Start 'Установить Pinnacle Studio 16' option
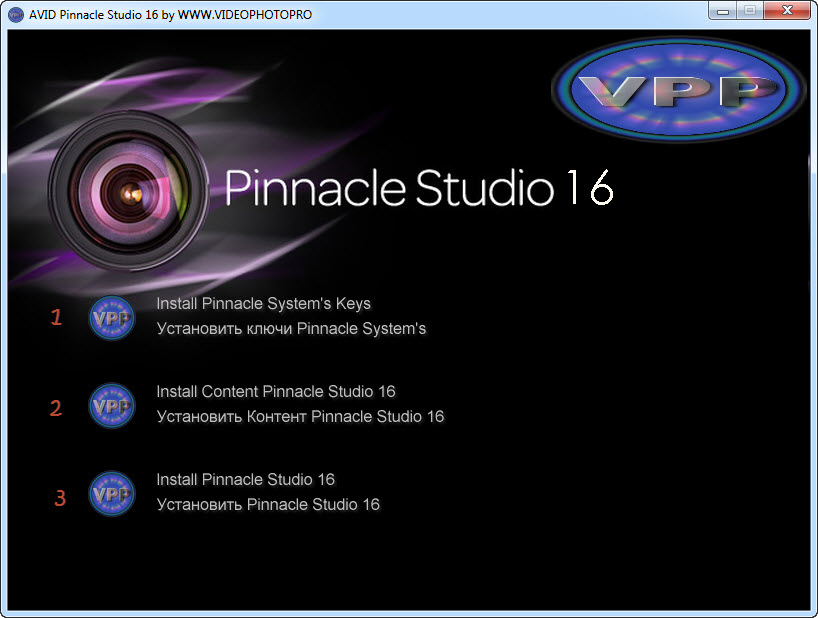818x618 pixels. pyautogui.click(x=268, y=505)
